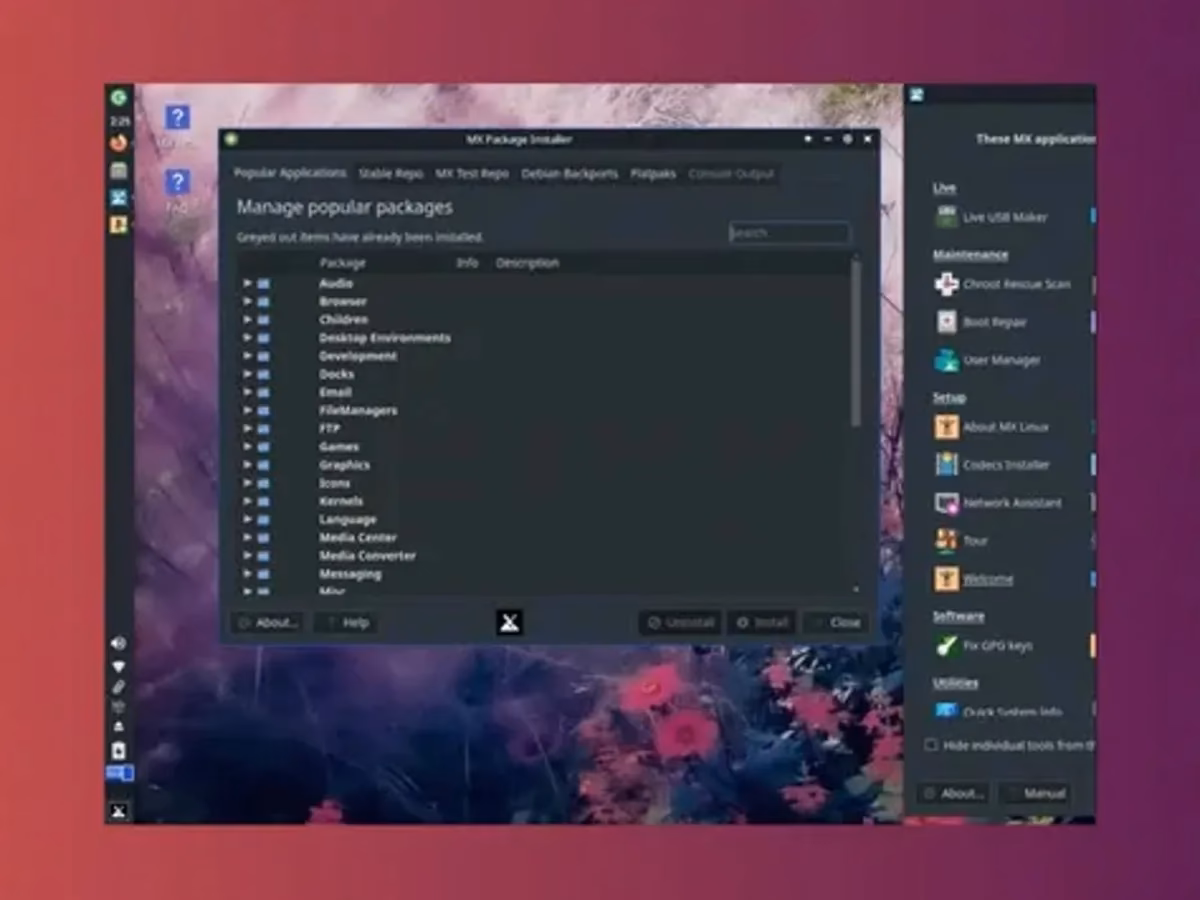
Task: Click inside the package search field
Action: pyautogui.click(x=789, y=232)
